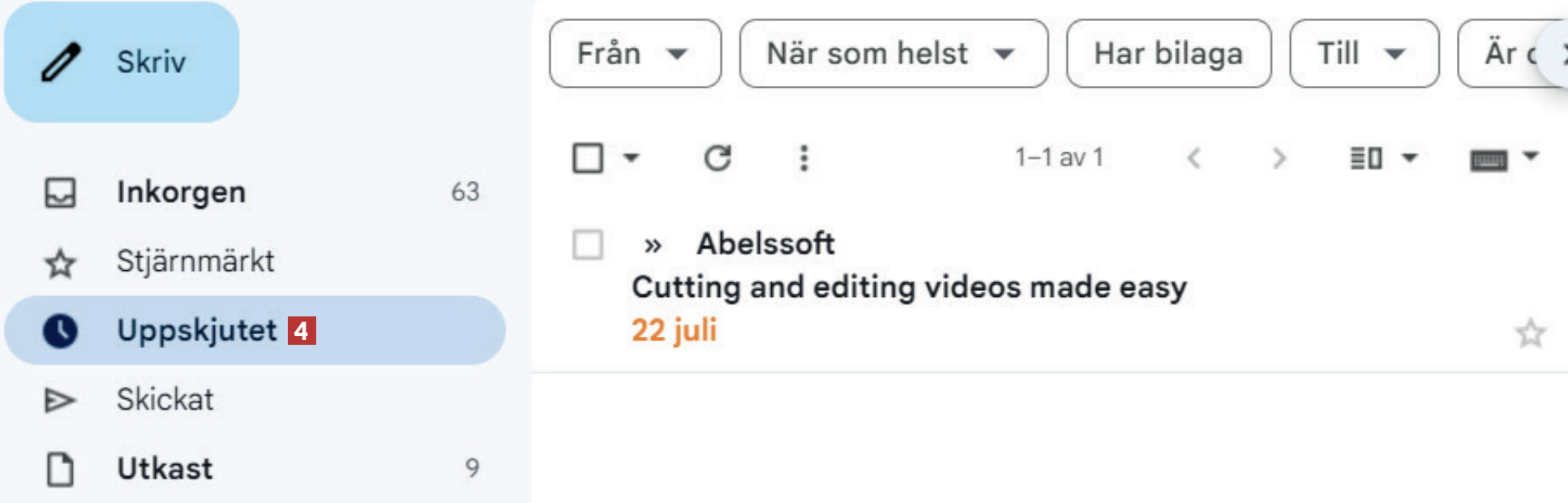Viewport: 1568px width, 503px height.
Task: Open the Skickat sent folder
Action: [x=165, y=399]
